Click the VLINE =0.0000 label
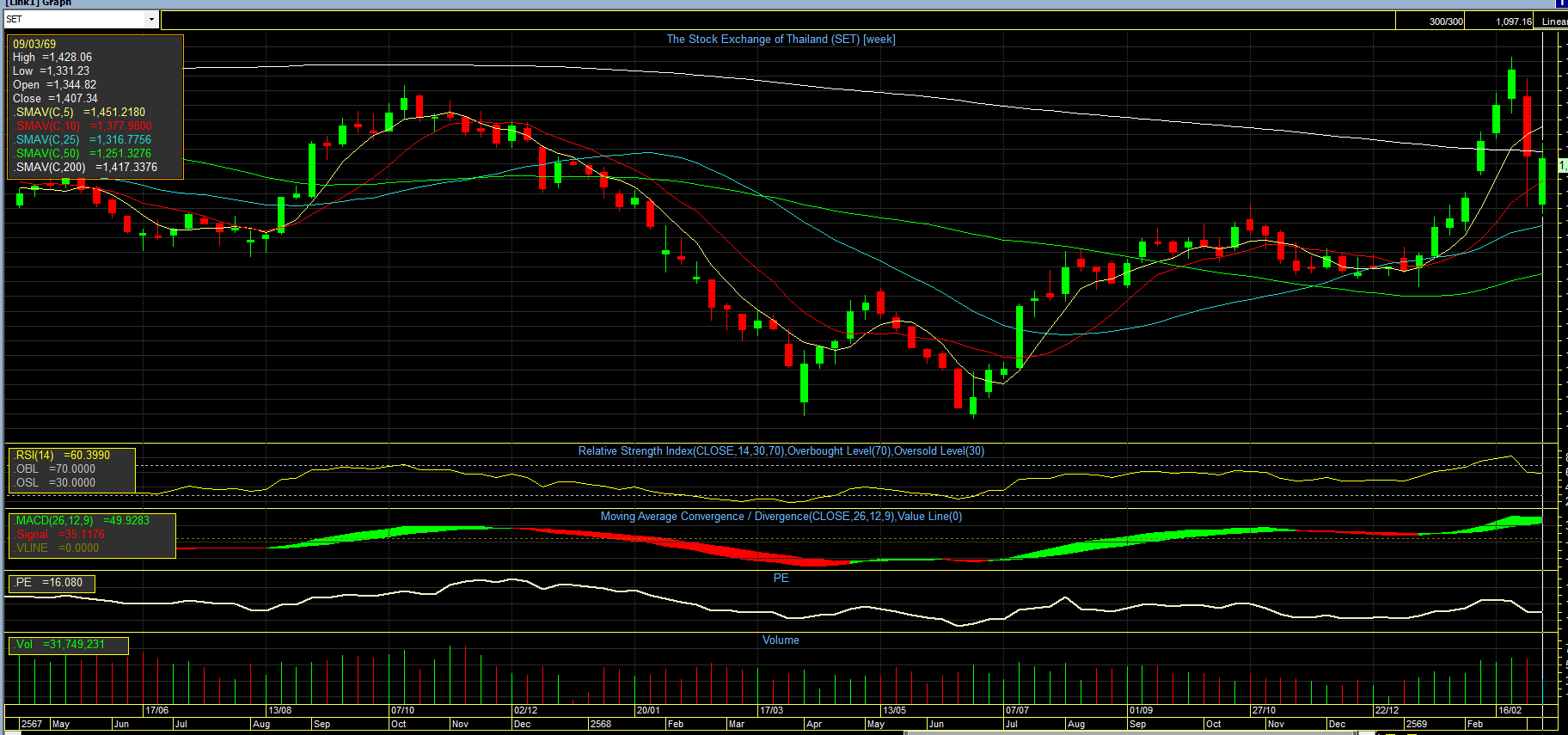The image size is (1568, 735). [57, 548]
